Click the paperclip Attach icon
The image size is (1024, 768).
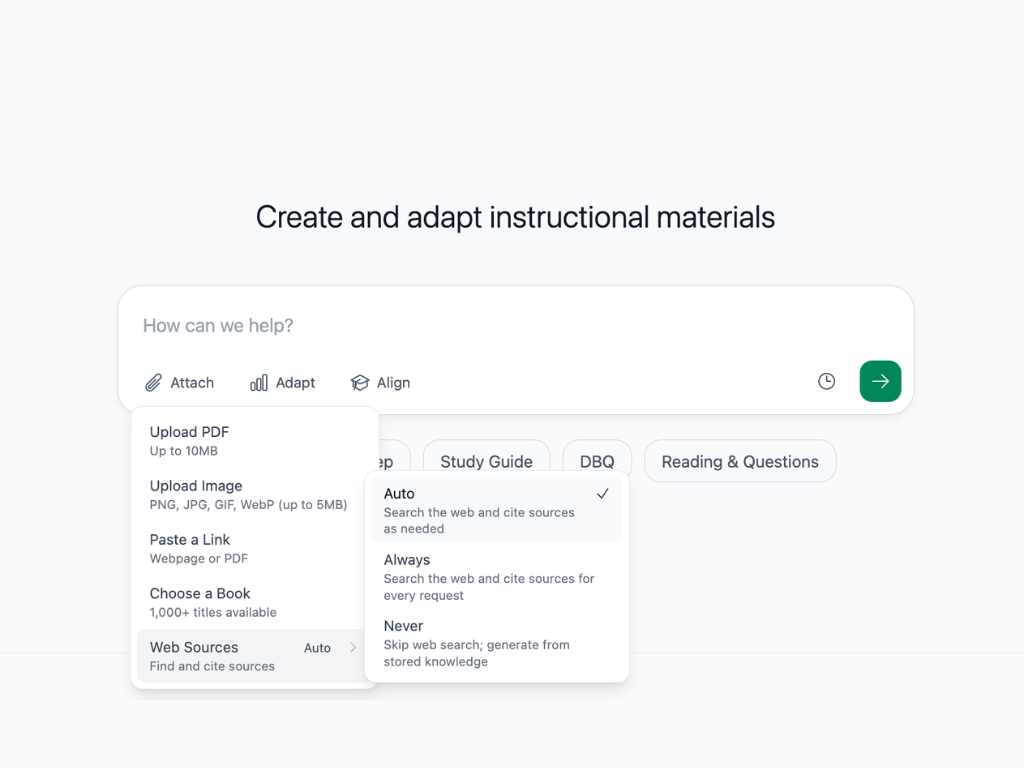[153, 383]
